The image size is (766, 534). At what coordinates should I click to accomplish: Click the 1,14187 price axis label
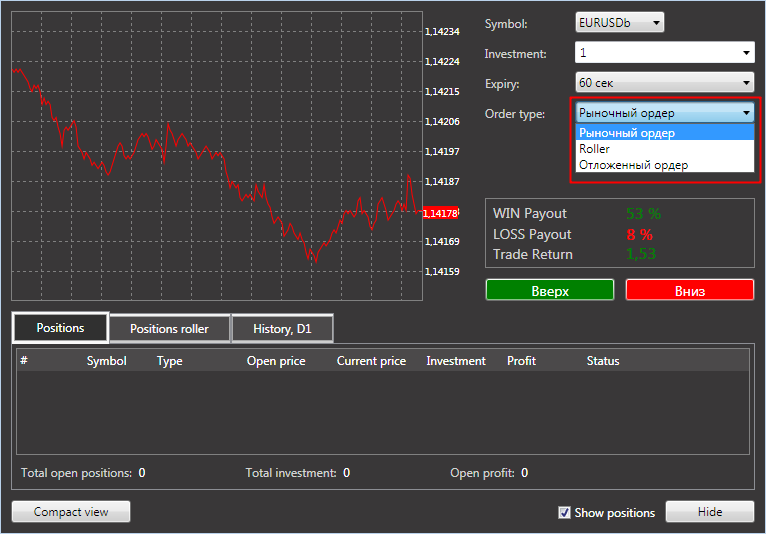coord(442,181)
